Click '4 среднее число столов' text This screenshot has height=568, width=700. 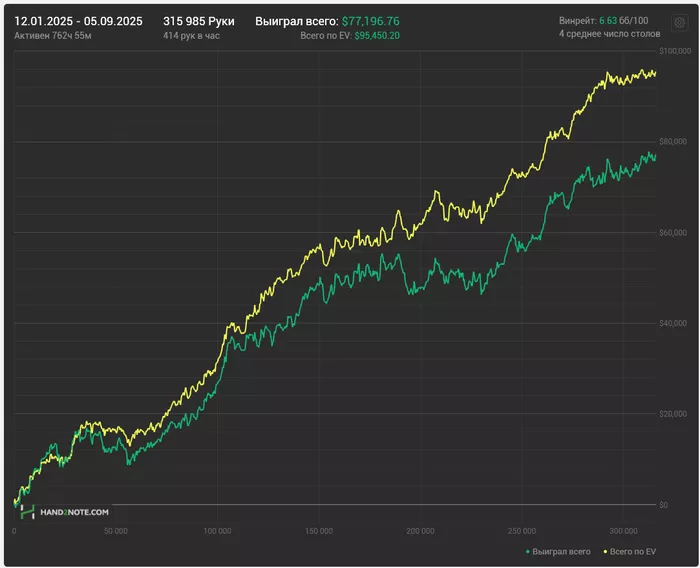(609, 35)
